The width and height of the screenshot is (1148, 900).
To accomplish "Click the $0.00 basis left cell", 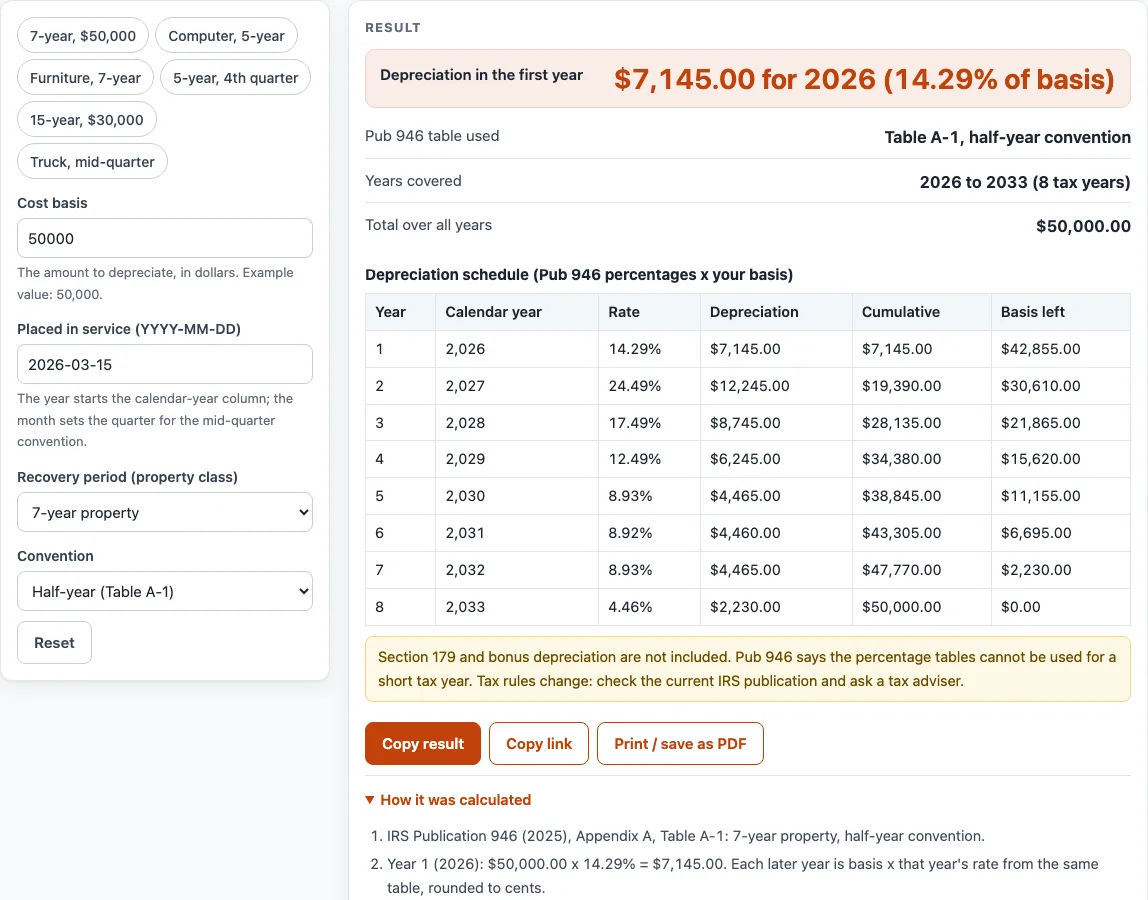I will click(1061, 607).
